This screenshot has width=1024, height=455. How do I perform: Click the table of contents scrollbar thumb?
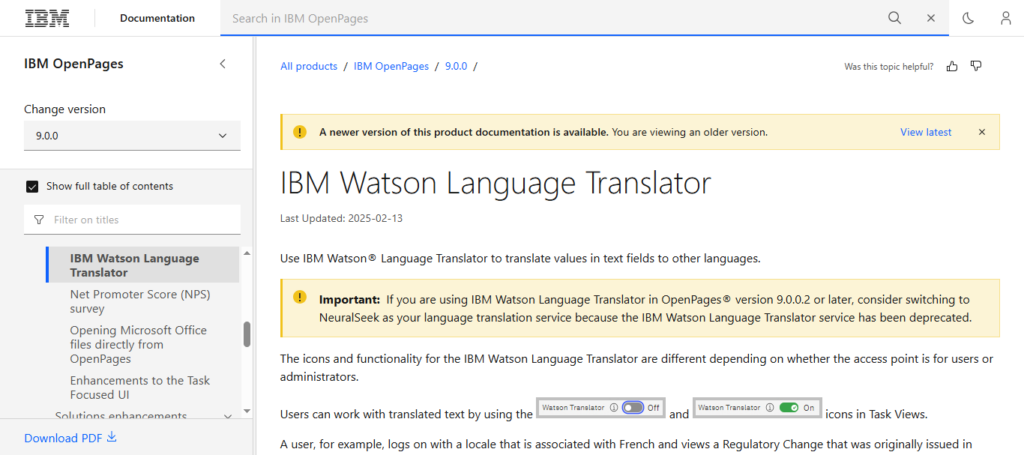tap(247, 334)
